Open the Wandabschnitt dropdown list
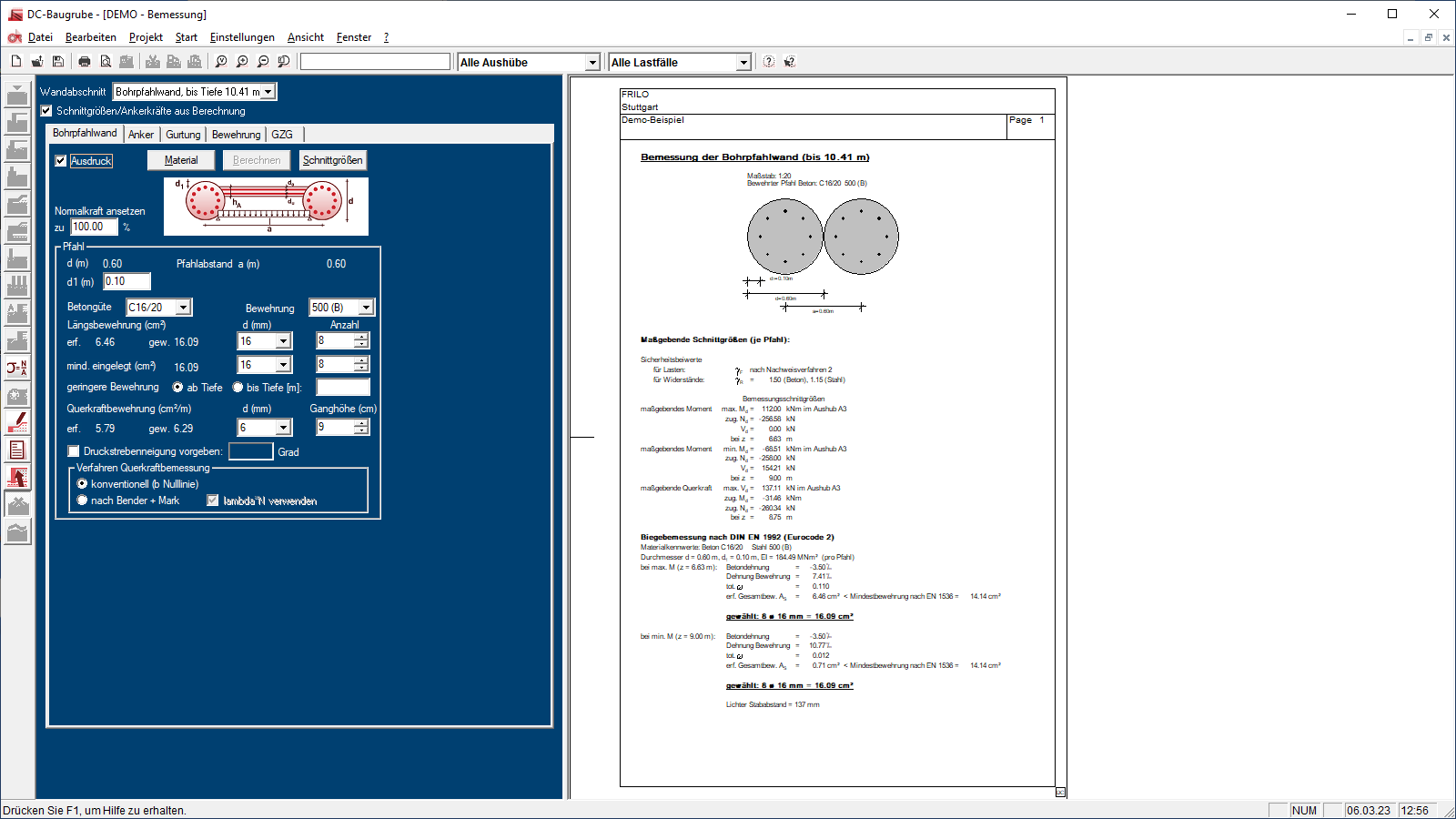The height and width of the screenshot is (819, 1456). (268, 92)
